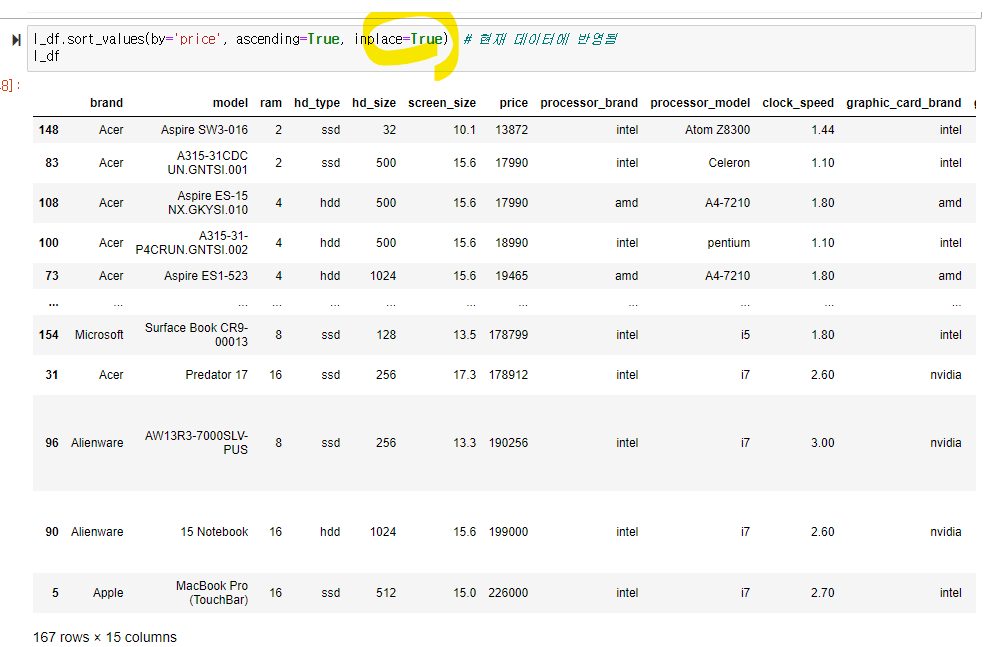Screen dimensions: 987x647
Task: Click row index 31
Action: pos(52,374)
